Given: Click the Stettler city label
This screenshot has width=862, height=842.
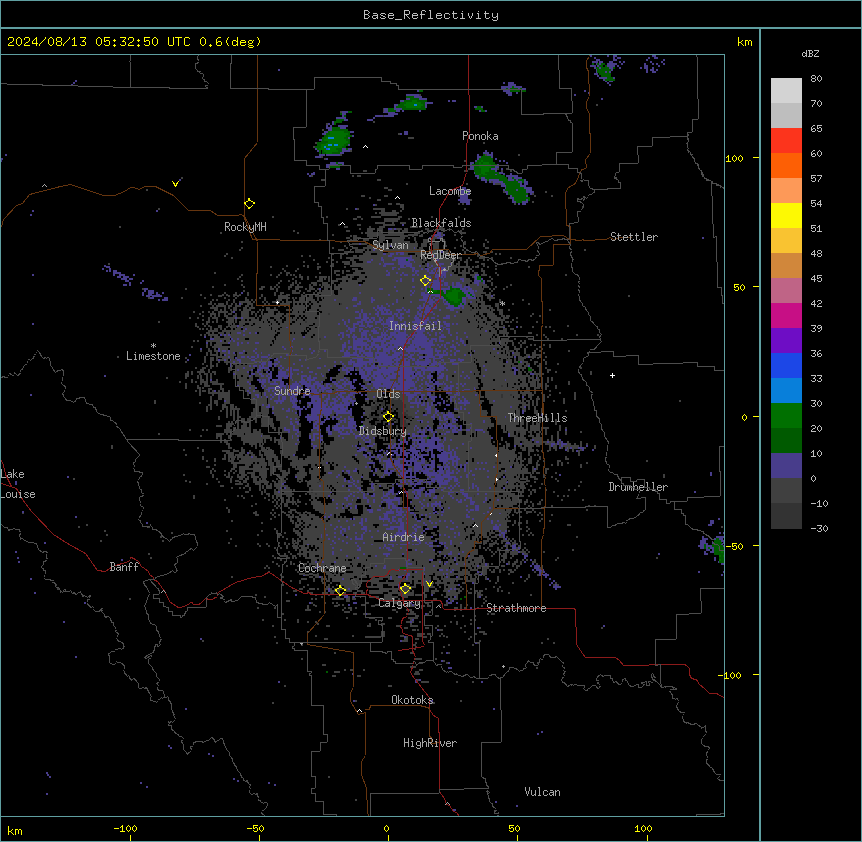Looking at the screenshot, I should coord(634,237).
